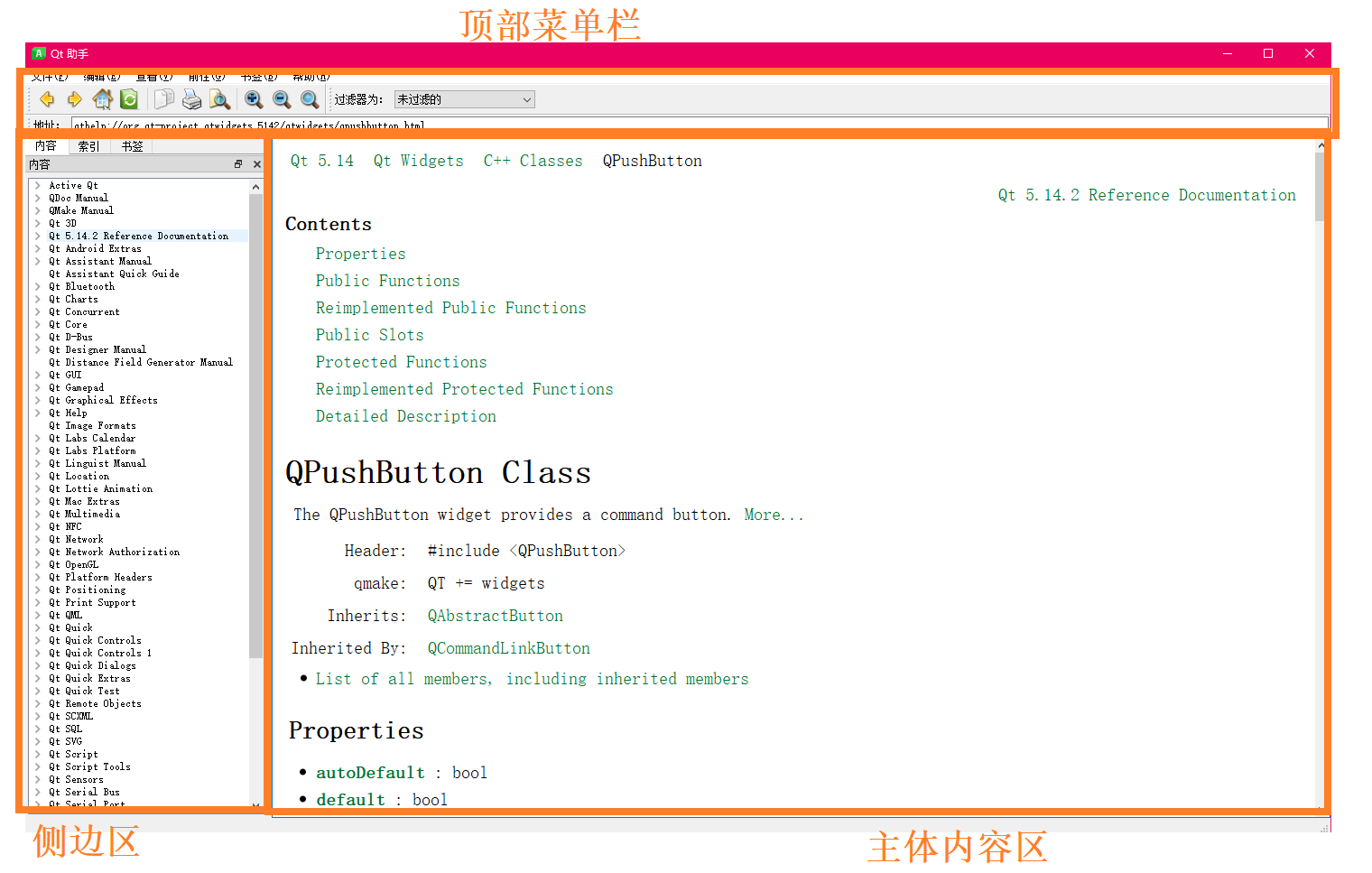
Task: Expand the QDoc Manual tree node
Action: click(x=37, y=198)
